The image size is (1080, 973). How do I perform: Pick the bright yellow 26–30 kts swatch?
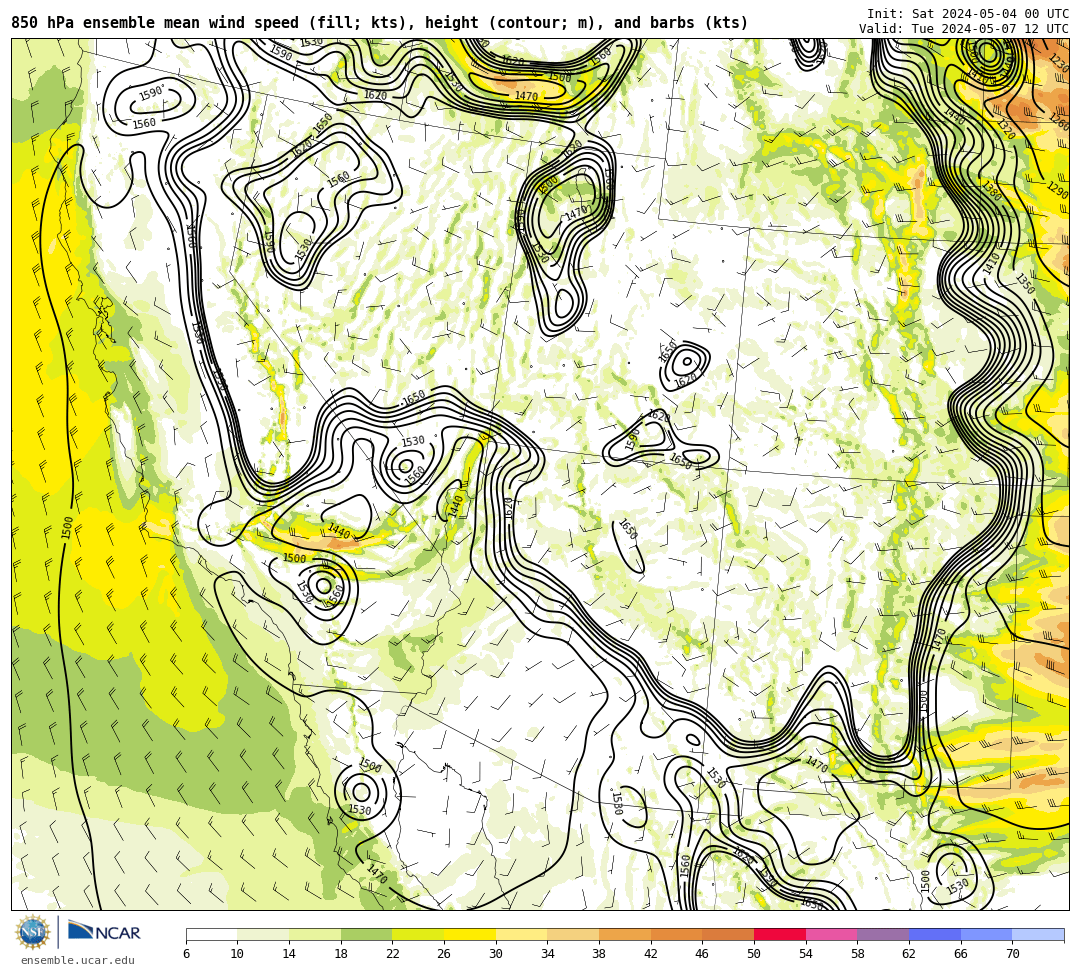470,934
